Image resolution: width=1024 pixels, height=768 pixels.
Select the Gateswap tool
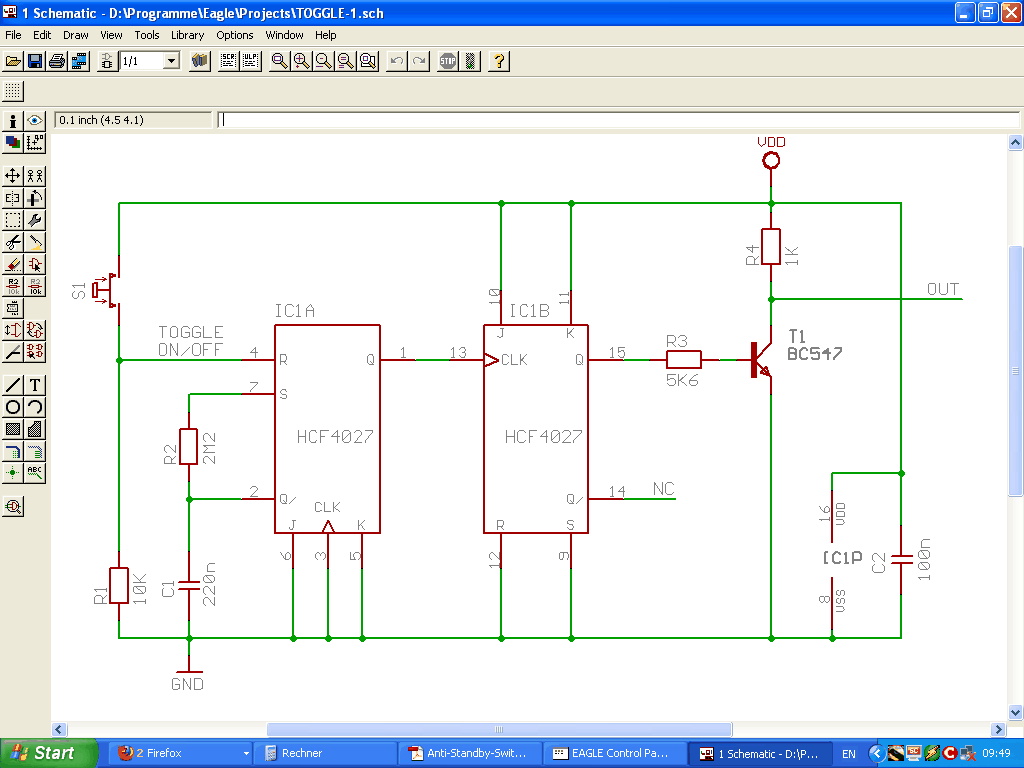pyautogui.click(x=35, y=330)
